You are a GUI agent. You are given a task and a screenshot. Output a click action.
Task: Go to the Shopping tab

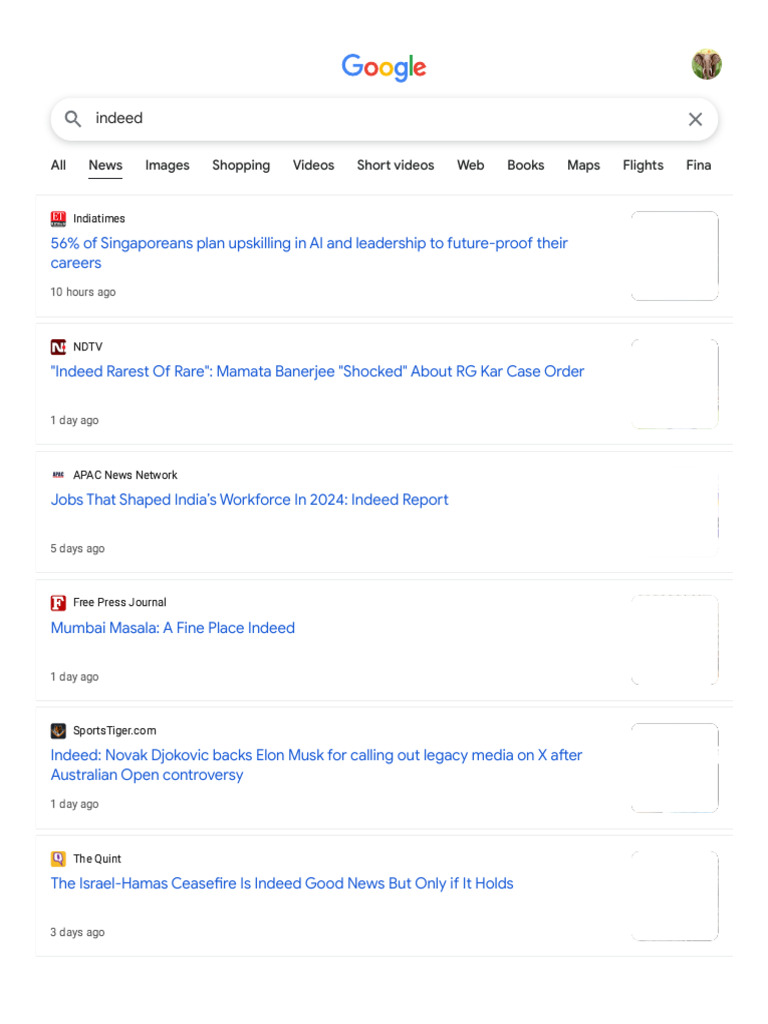point(241,165)
